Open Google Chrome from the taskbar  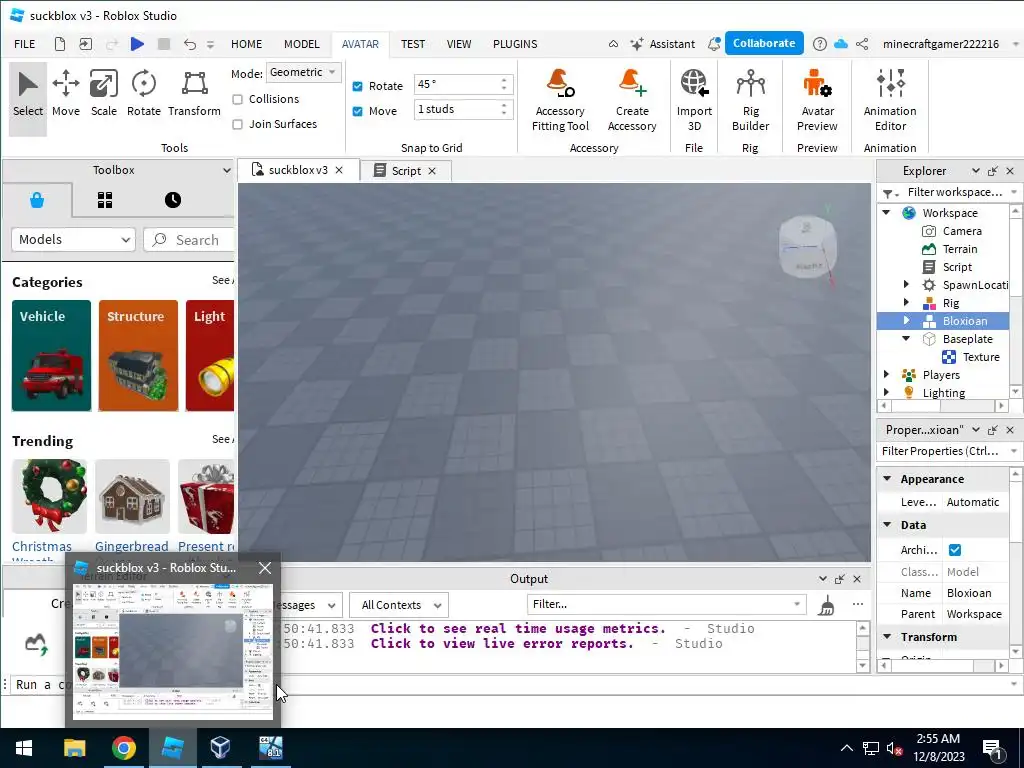click(123, 748)
